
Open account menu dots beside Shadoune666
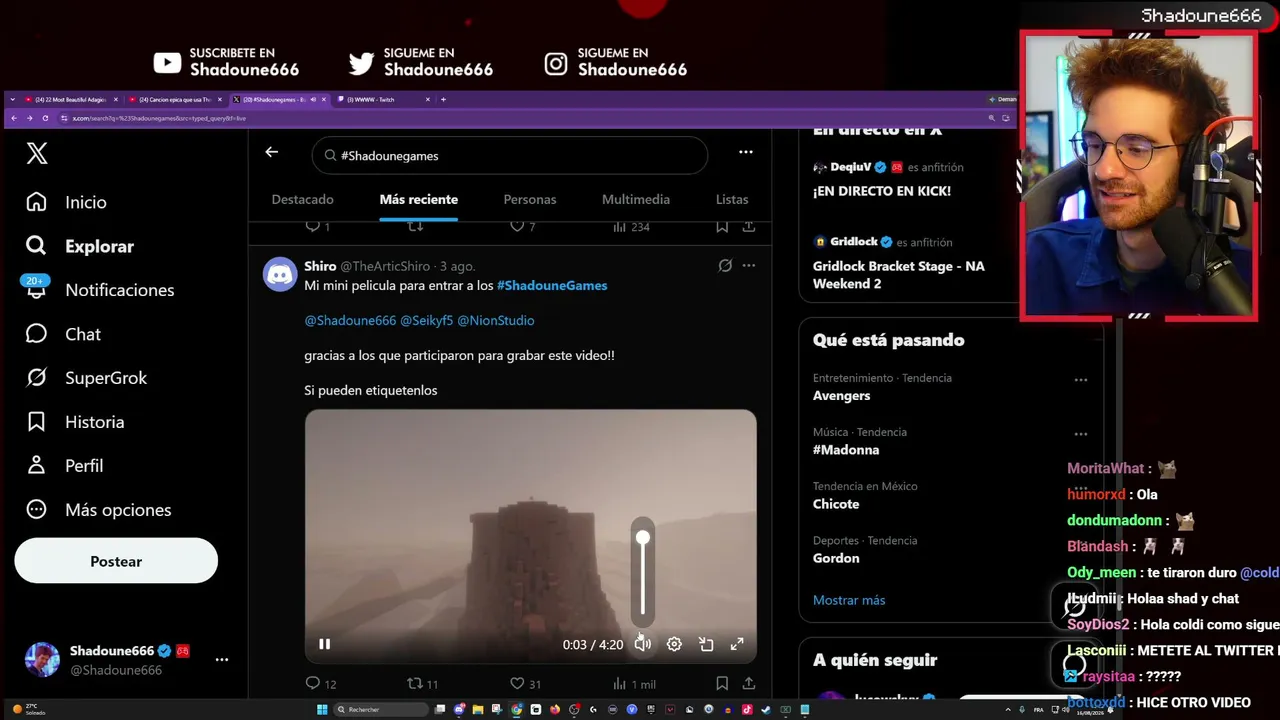[222, 660]
